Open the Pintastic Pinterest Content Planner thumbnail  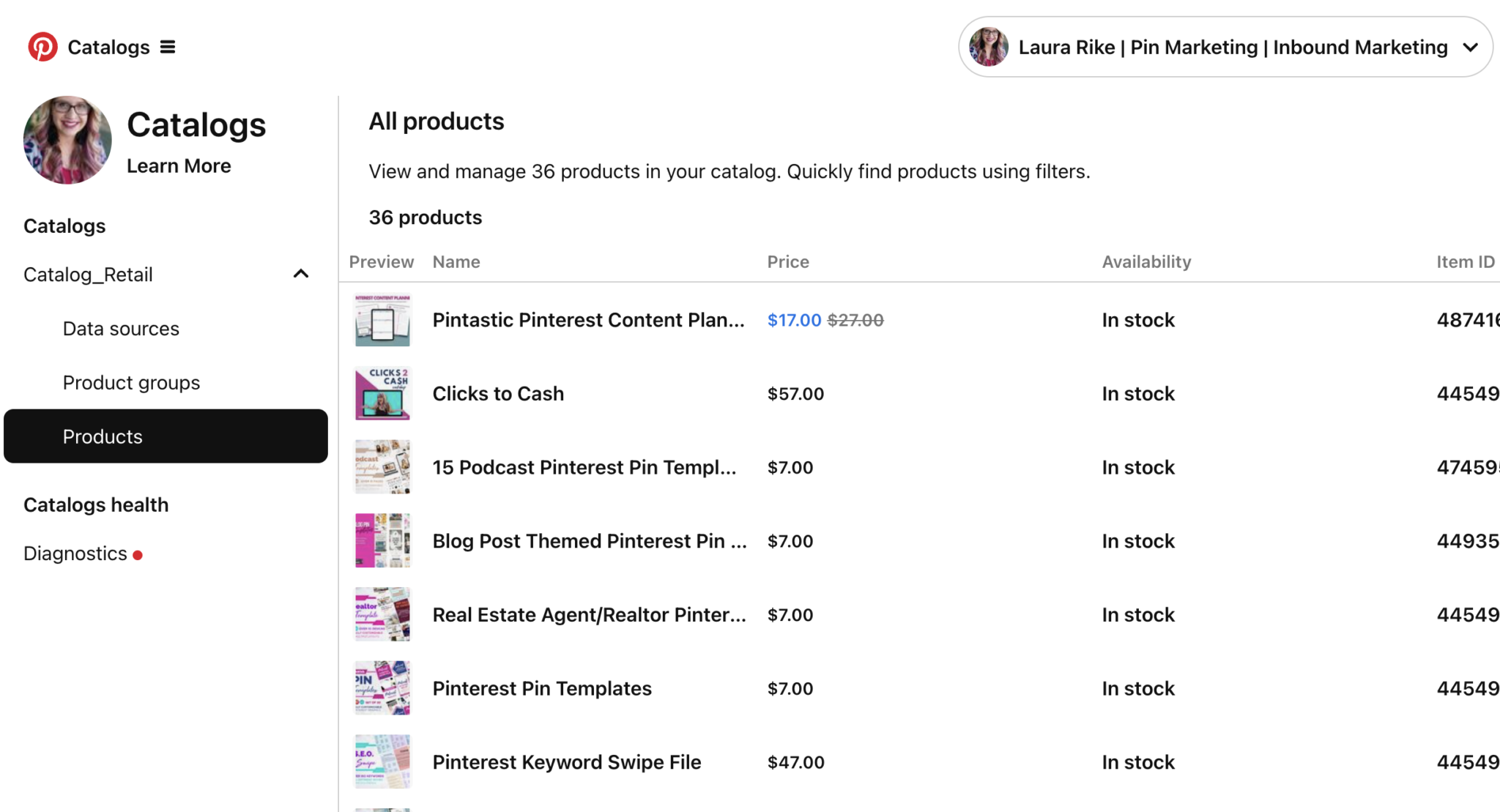pos(382,320)
